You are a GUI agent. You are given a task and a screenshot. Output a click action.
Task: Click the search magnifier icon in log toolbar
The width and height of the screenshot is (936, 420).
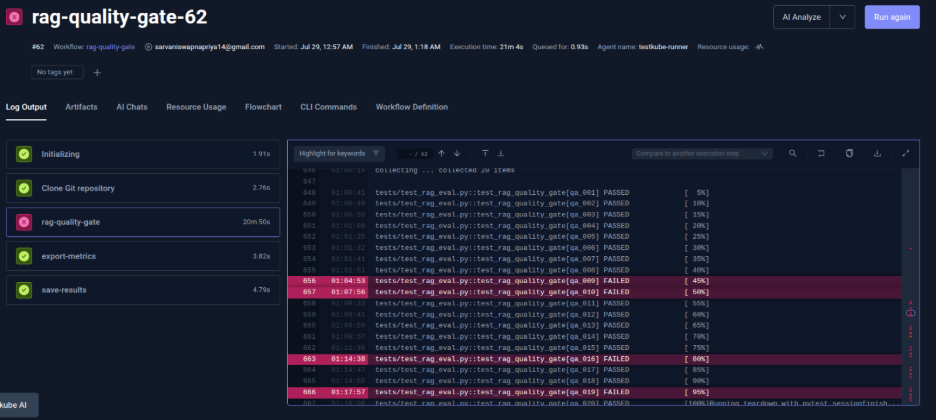pyautogui.click(x=793, y=153)
